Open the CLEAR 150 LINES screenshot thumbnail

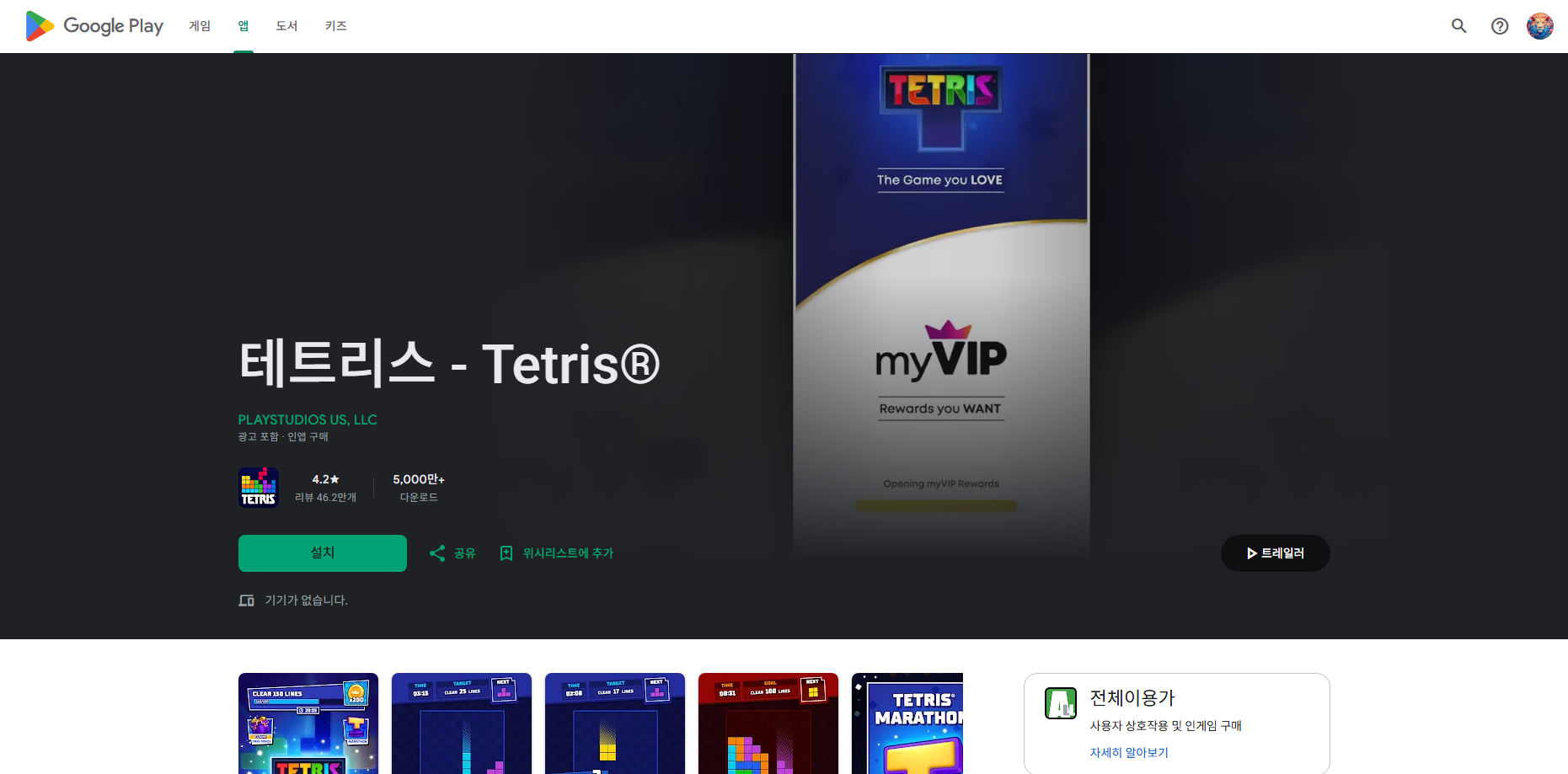pos(308,723)
